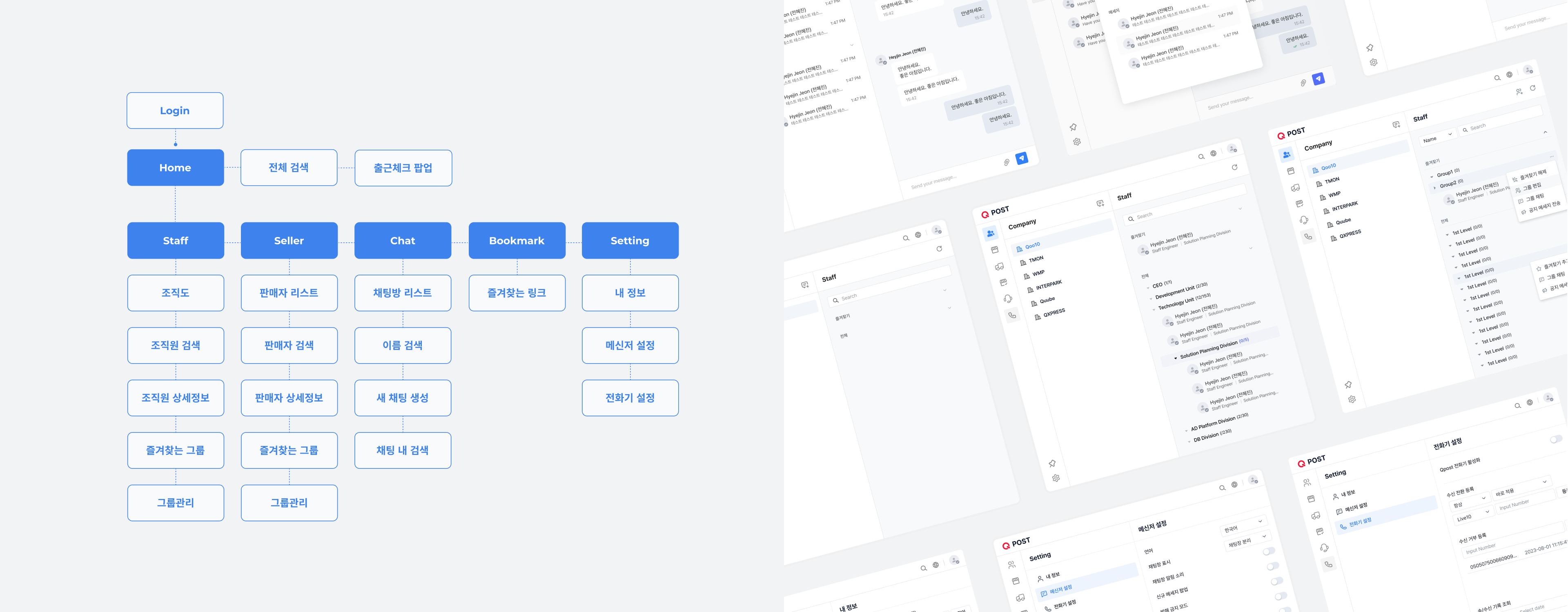Open the 바로 적용 dropdown
Viewport: 1568px width, 612px height.
pyautogui.click(x=1521, y=487)
